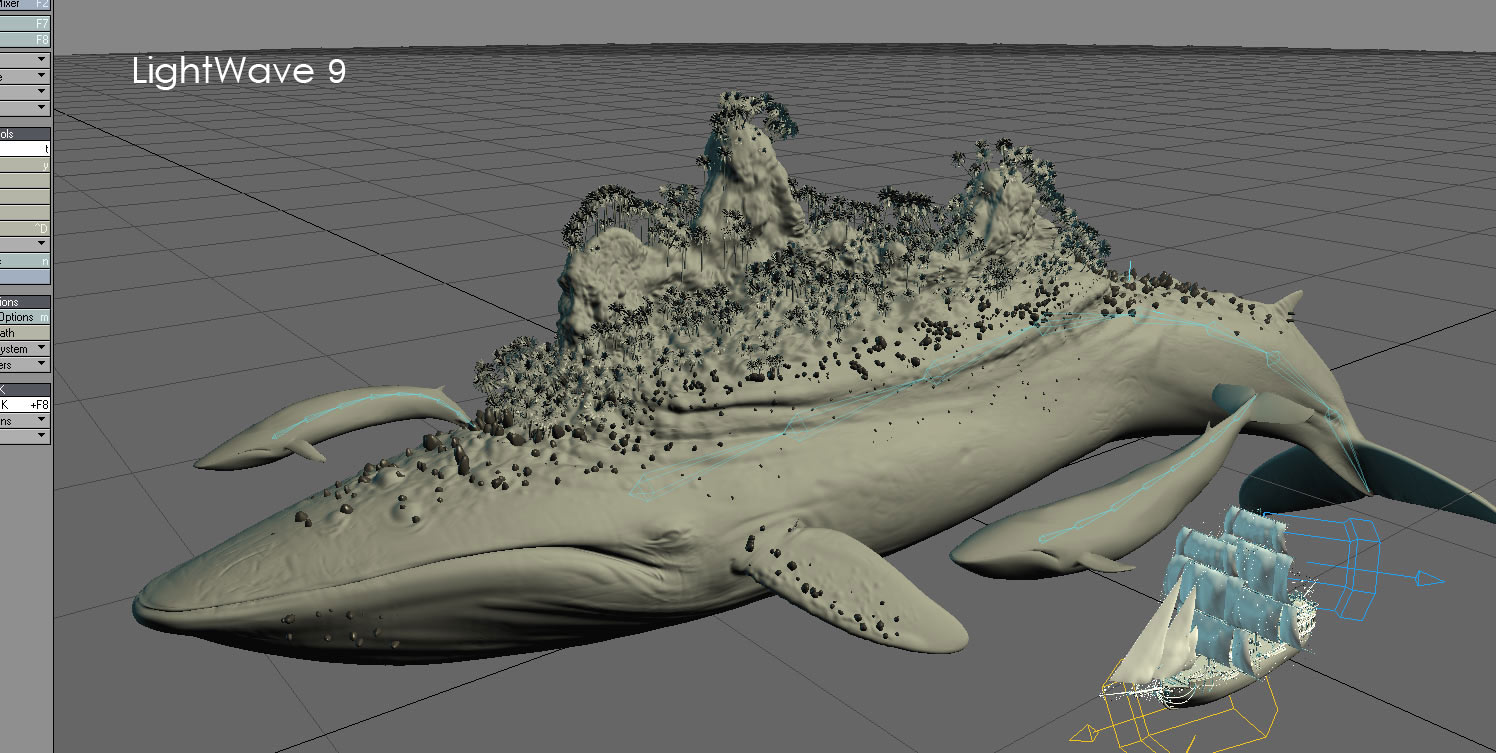Viewport: 1496px width, 753px height.
Task: Select the sailing ship model
Action: point(1210,610)
